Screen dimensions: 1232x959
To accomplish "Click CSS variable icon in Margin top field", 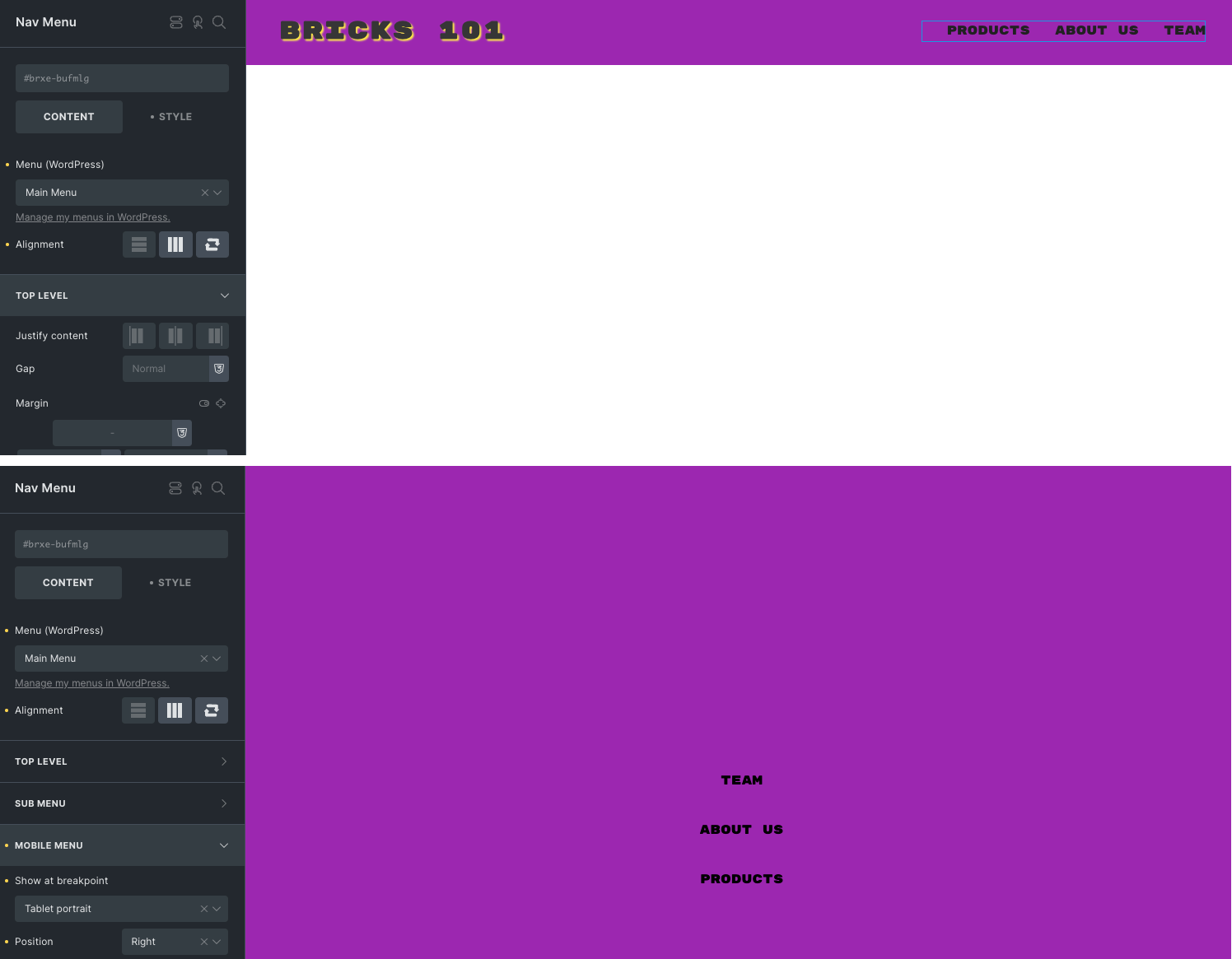I will click(x=182, y=433).
